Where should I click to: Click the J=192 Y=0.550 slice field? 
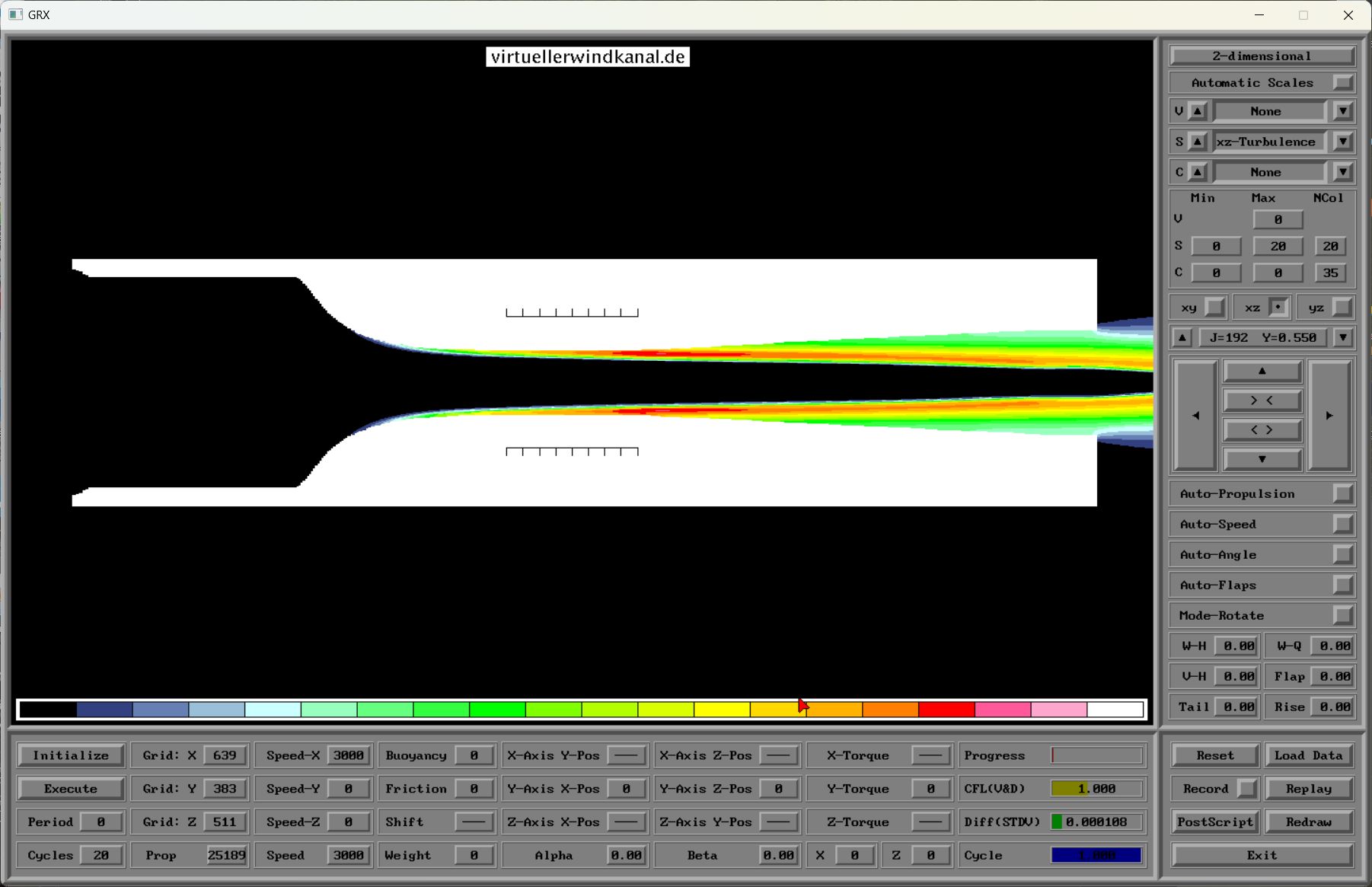1262,337
